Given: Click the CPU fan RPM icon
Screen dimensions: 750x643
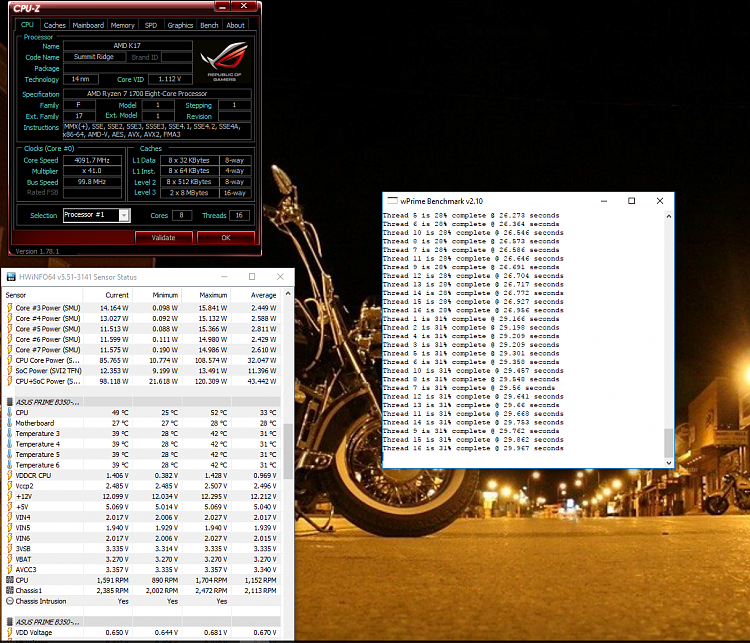Looking at the screenshot, I should [9, 579].
